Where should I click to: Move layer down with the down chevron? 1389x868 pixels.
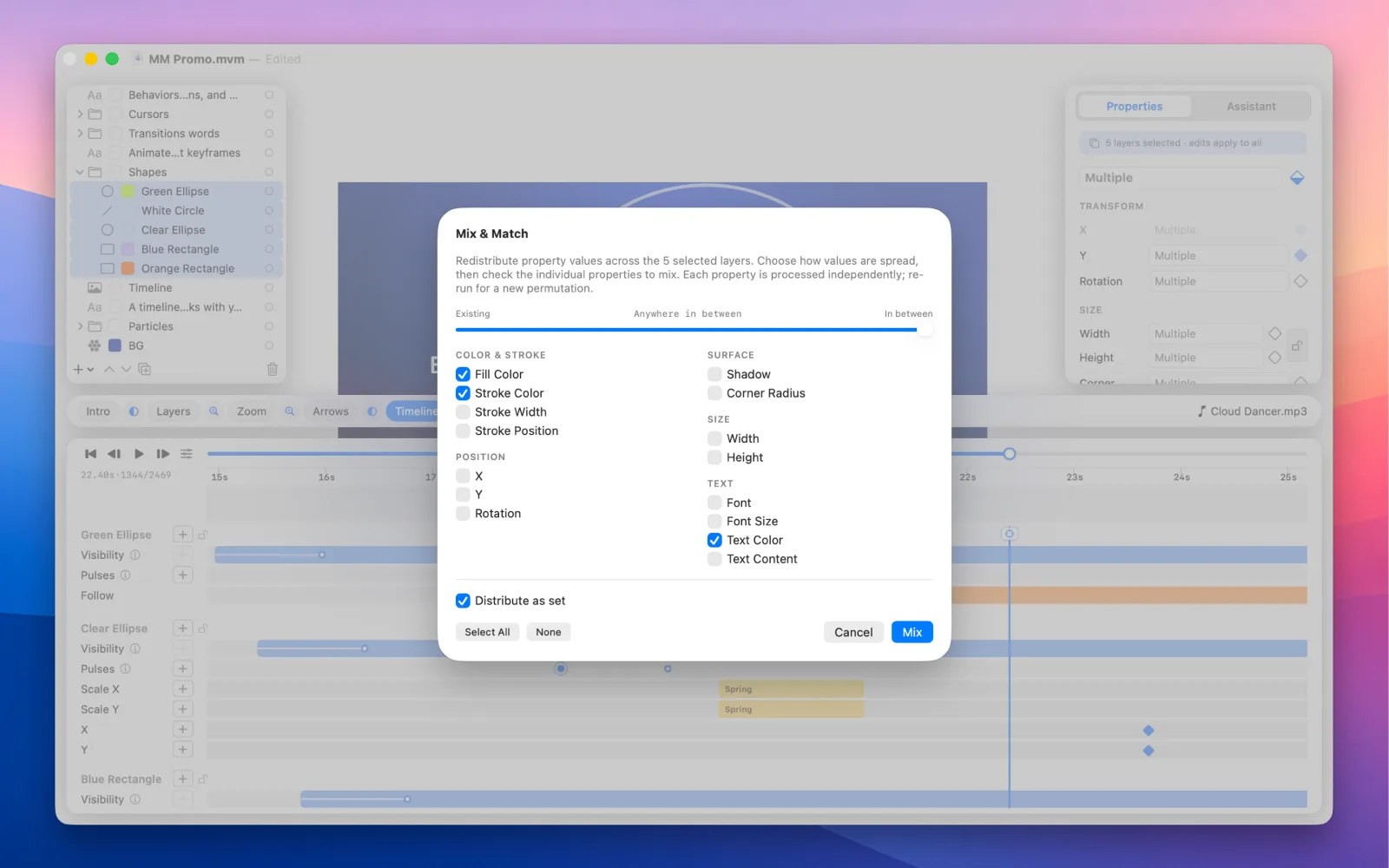[126, 369]
